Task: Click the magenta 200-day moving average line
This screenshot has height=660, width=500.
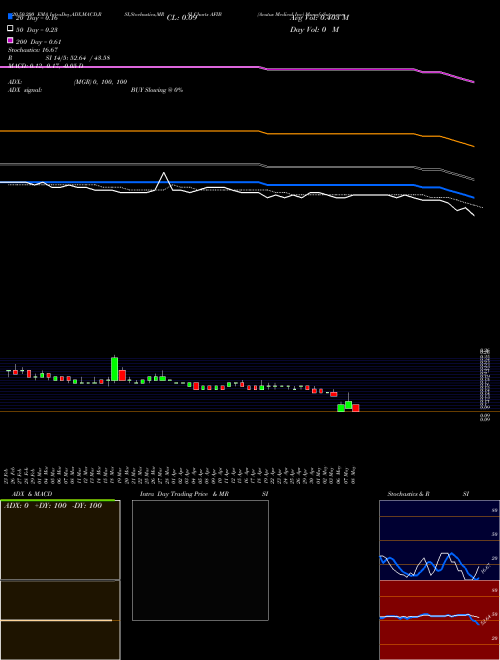Action: pyautogui.click(x=237, y=68)
